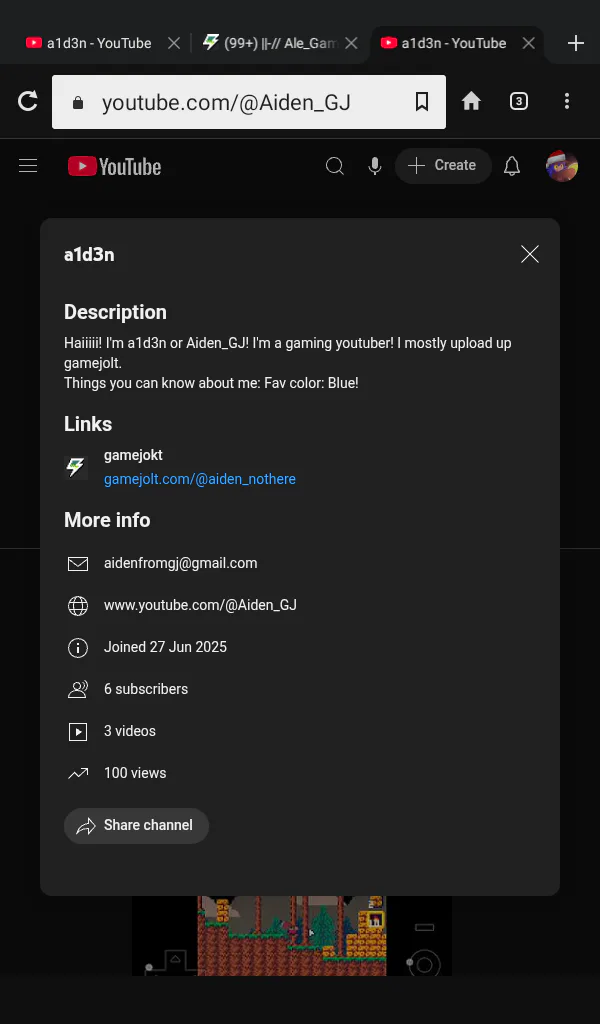View notifications via the bell icon
Image resolution: width=600 pixels, height=1024 pixels.
pos(512,166)
